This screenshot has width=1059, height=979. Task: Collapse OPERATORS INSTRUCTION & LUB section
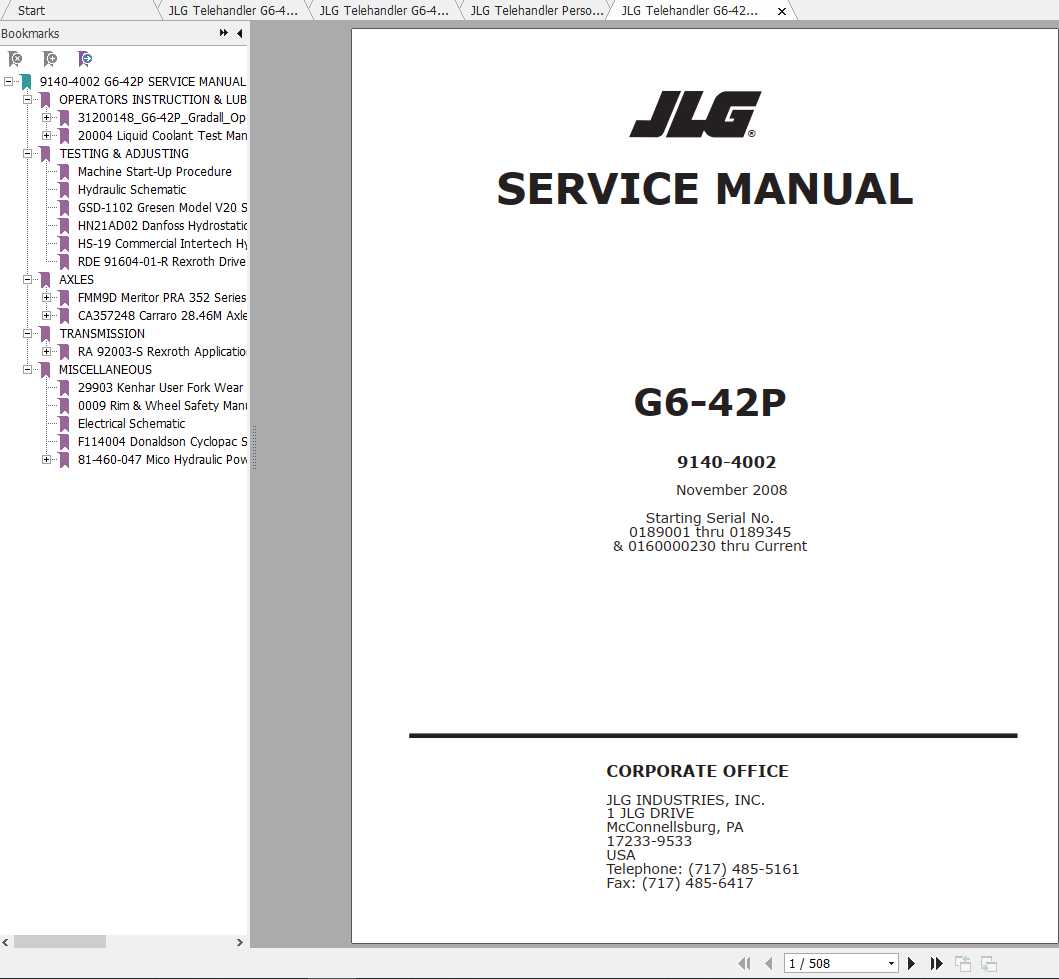(x=28, y=99)
